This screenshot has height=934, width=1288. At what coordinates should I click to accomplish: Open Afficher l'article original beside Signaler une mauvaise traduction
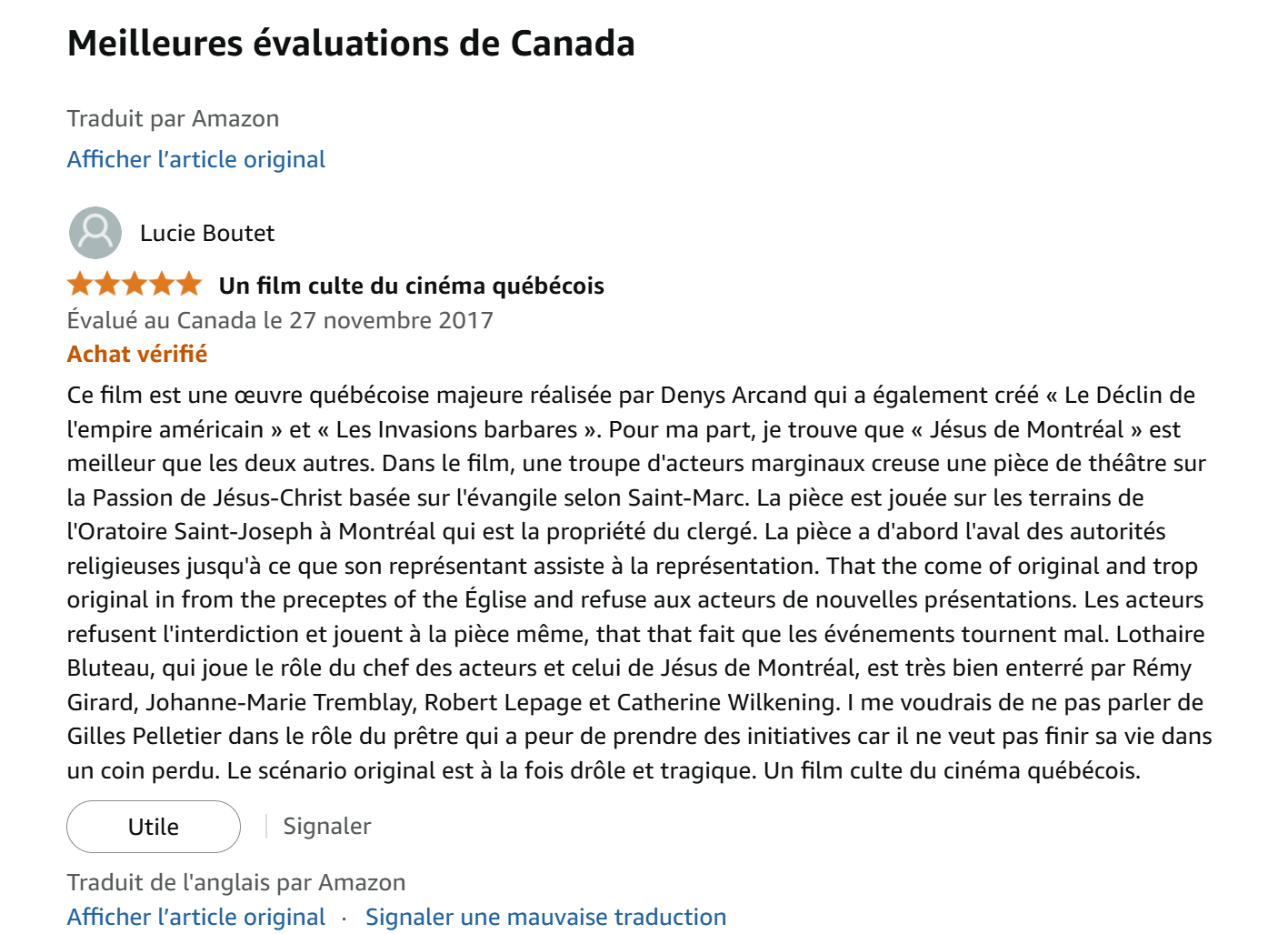coord(196,917)
